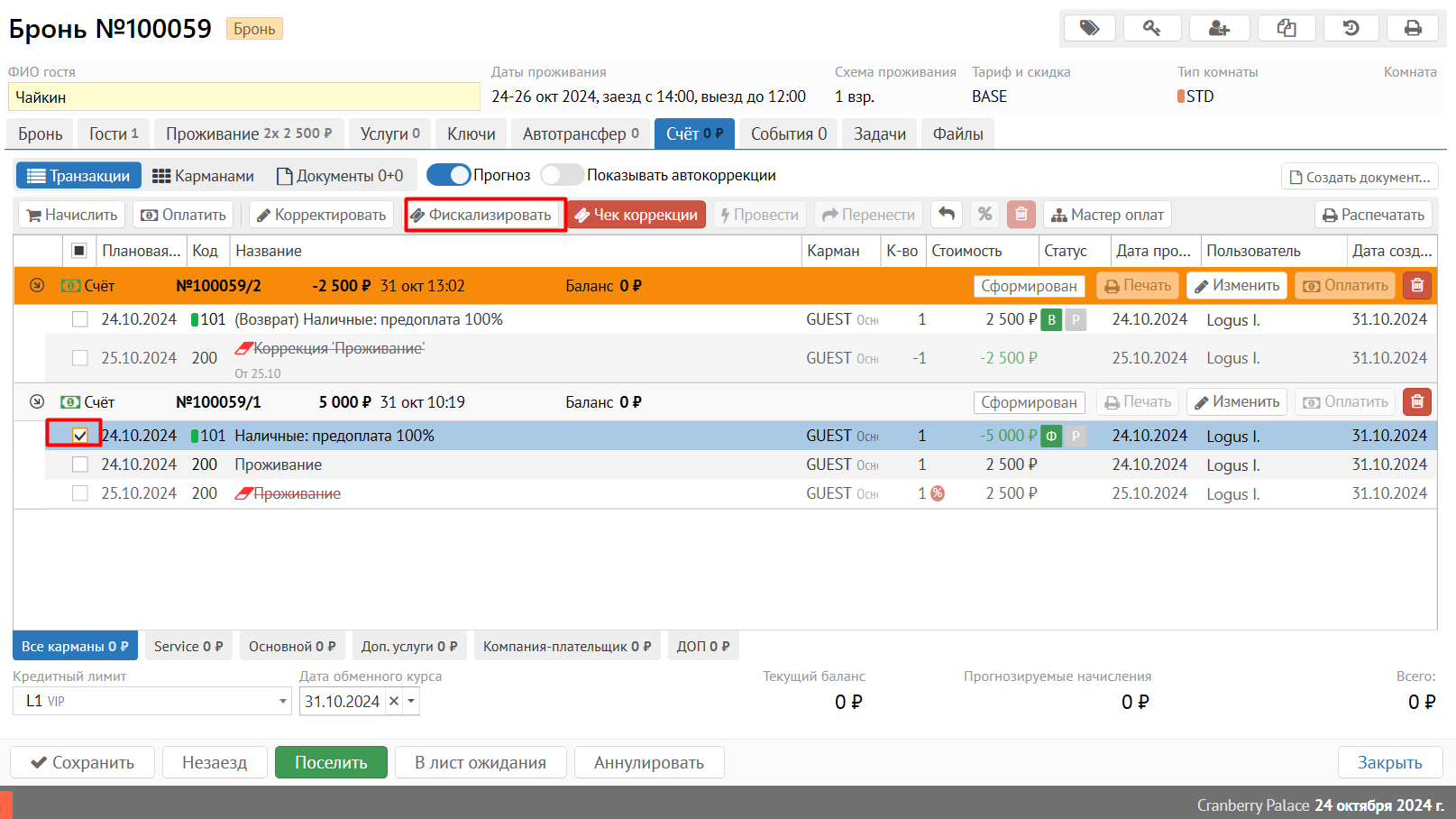Click the eraser icon beside Коррекция 'Проживание'
The width and height of the screenshot is (1456, 819).
pos(243,348)
